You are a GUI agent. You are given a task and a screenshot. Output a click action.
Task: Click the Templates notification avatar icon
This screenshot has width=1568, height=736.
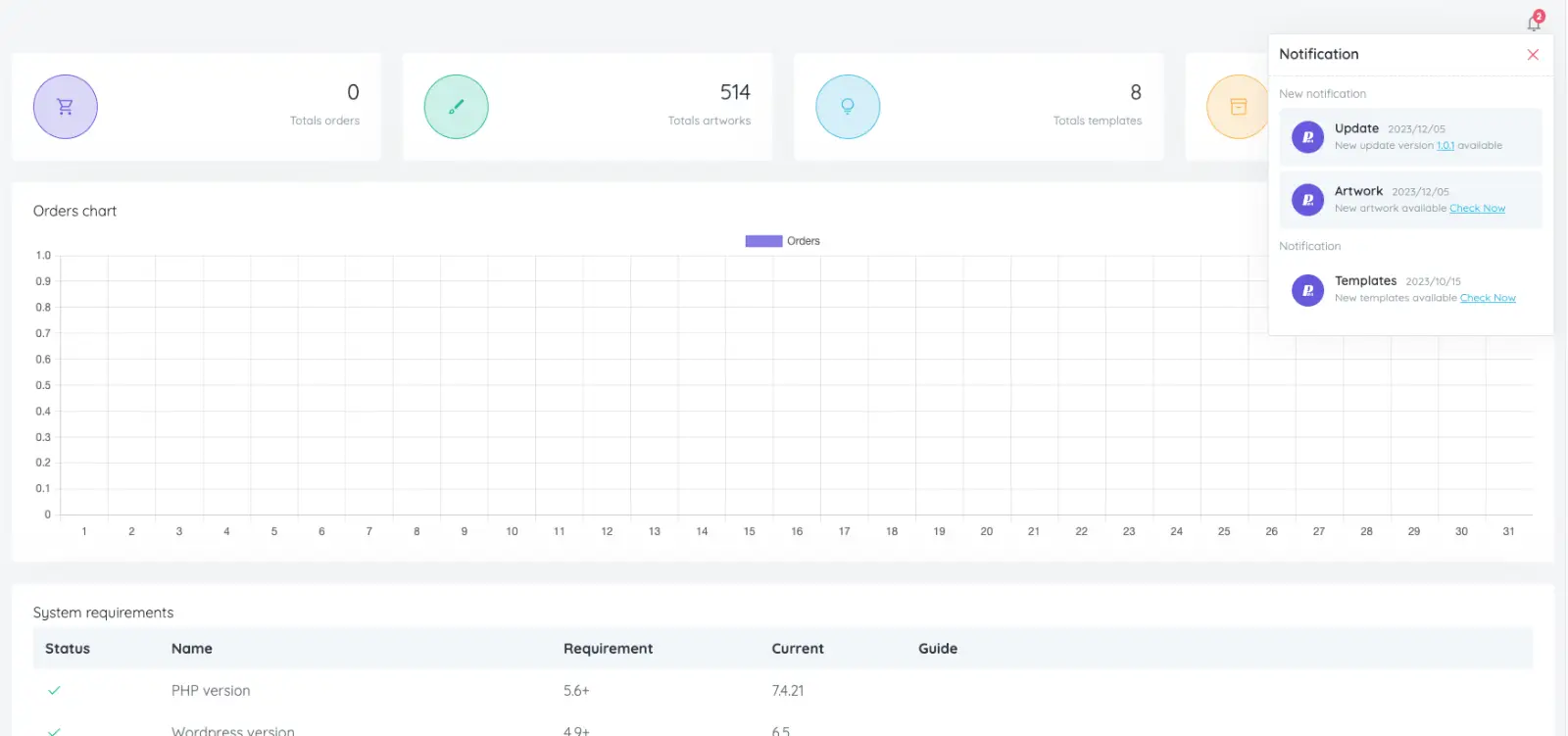pos(1307,290)
